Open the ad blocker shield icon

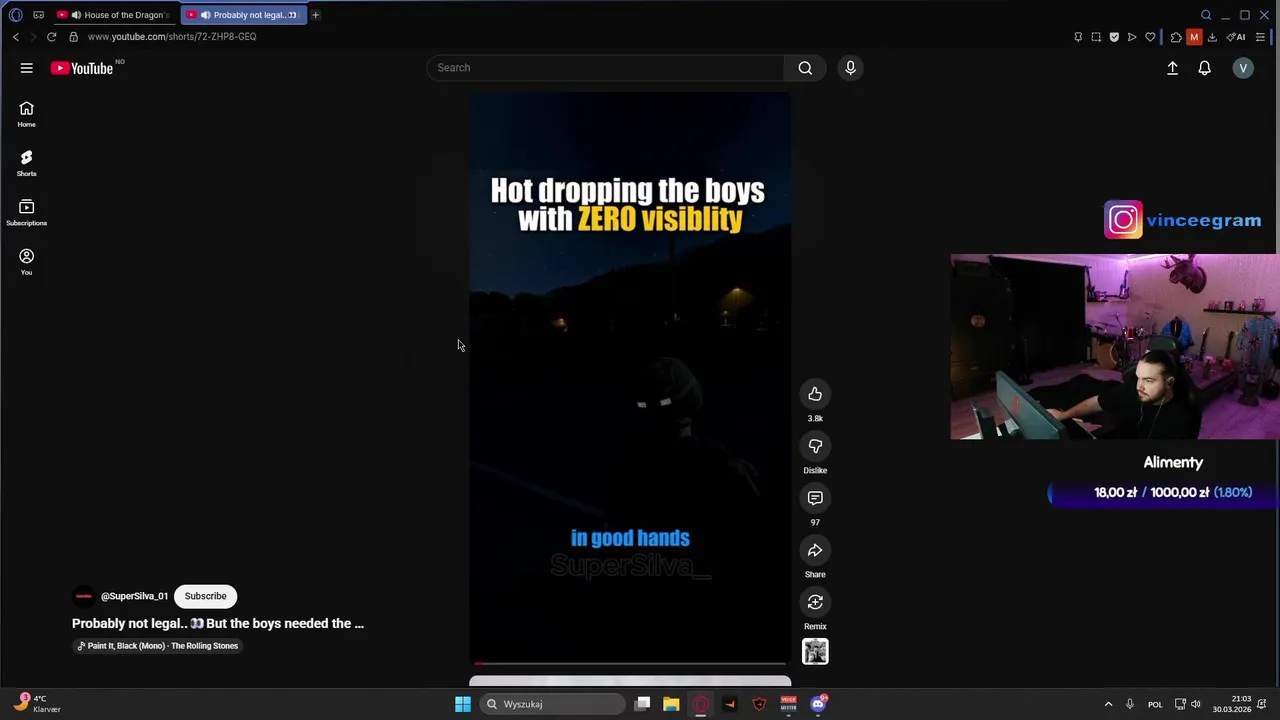point(1114,37)
